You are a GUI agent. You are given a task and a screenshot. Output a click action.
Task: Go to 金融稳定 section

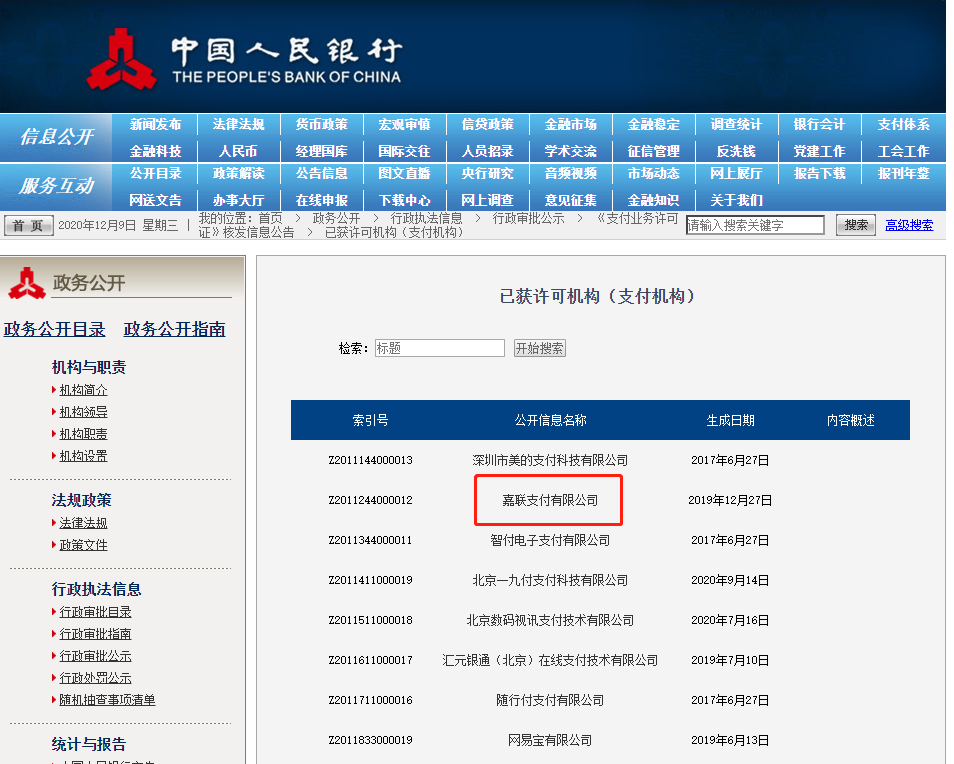(x=653, y=125)
